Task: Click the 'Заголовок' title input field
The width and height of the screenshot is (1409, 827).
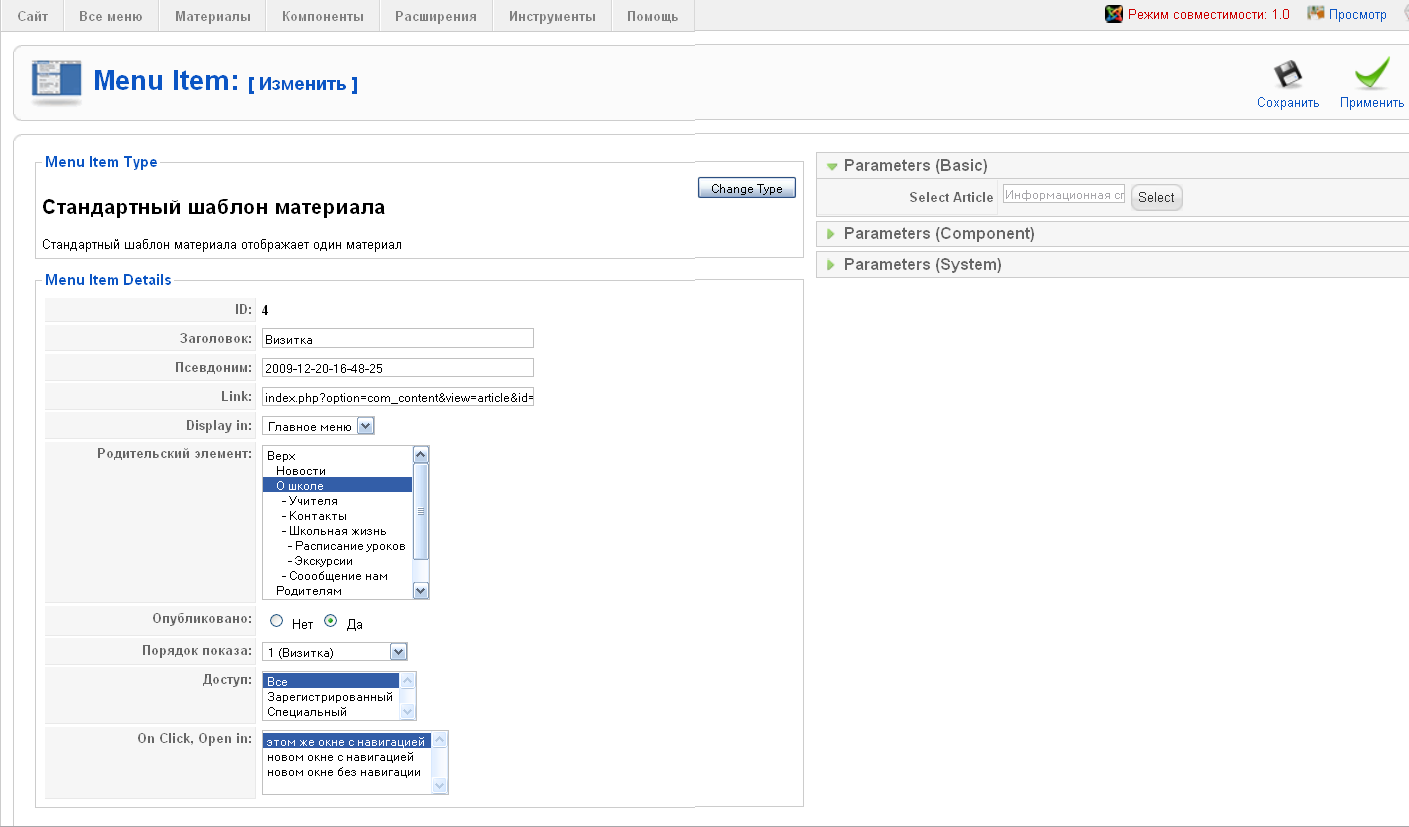Action: pos(397,339)
